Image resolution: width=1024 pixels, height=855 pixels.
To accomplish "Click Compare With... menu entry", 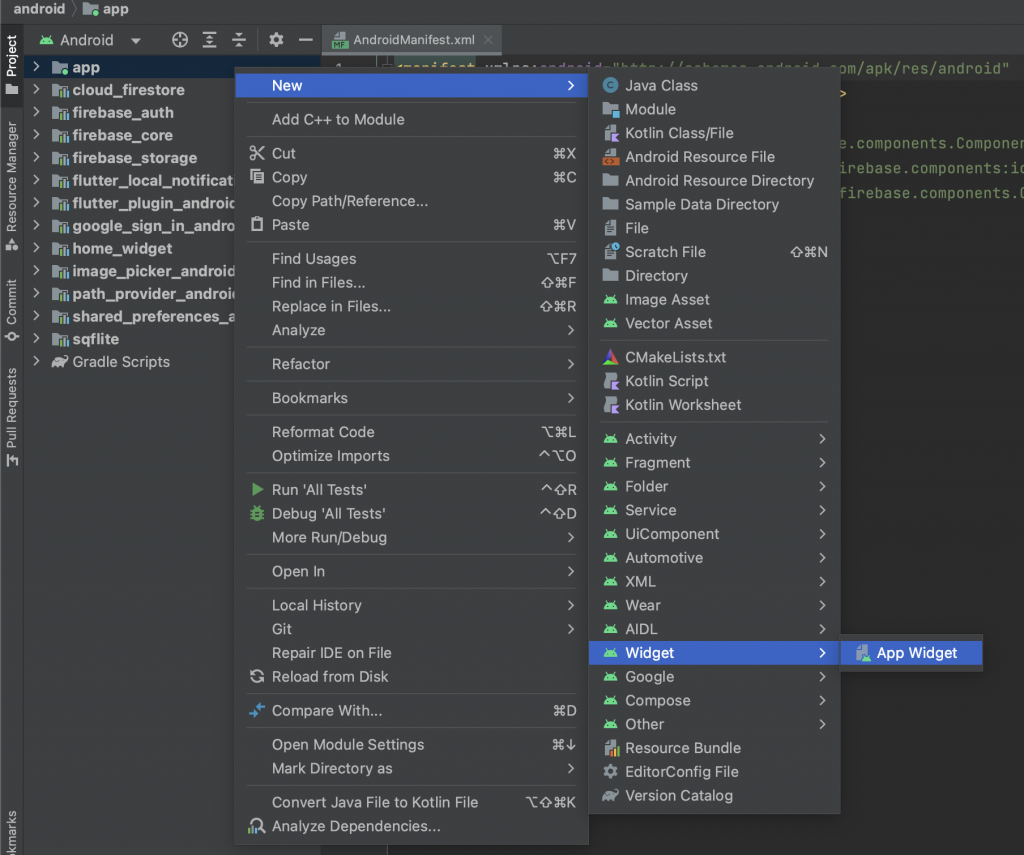I will click(411, 711).
